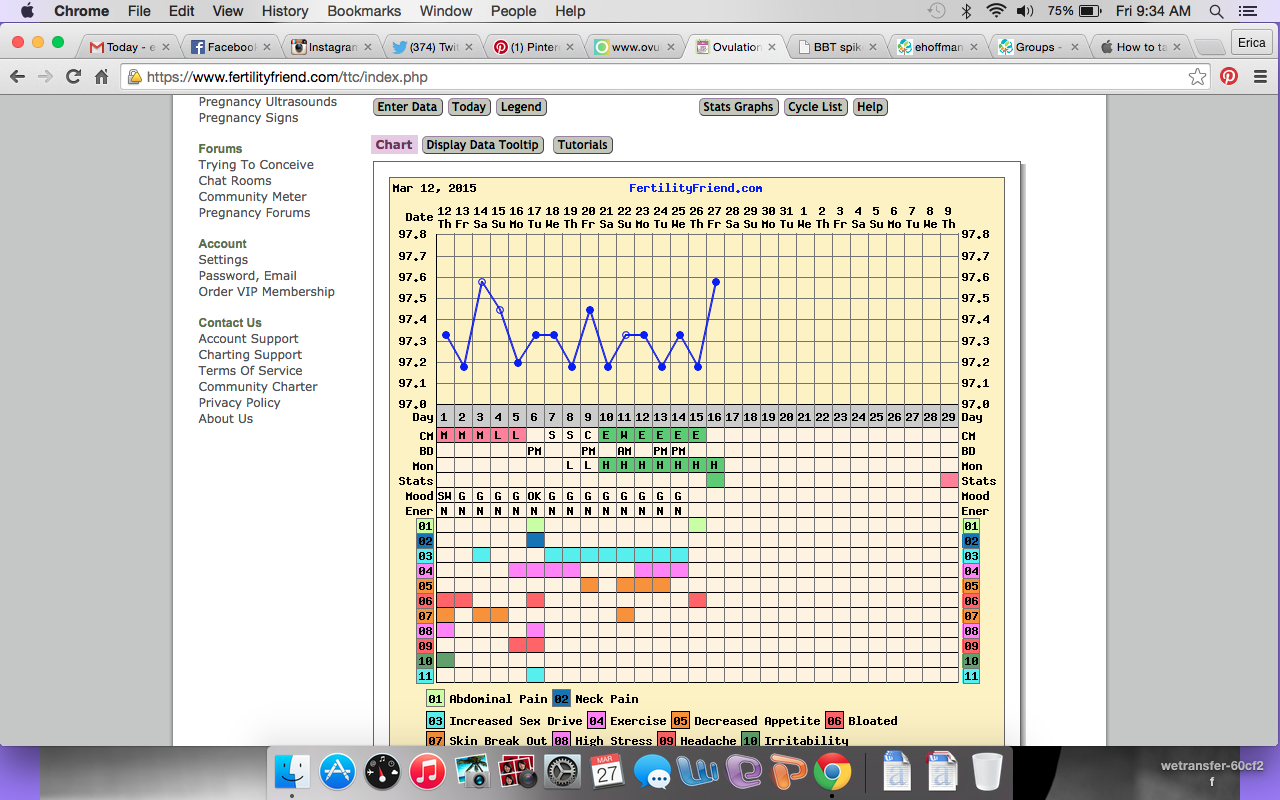The height and width of the screenshot is (800, 1280).
Task: Open the History menu
Action: [285, 11]
